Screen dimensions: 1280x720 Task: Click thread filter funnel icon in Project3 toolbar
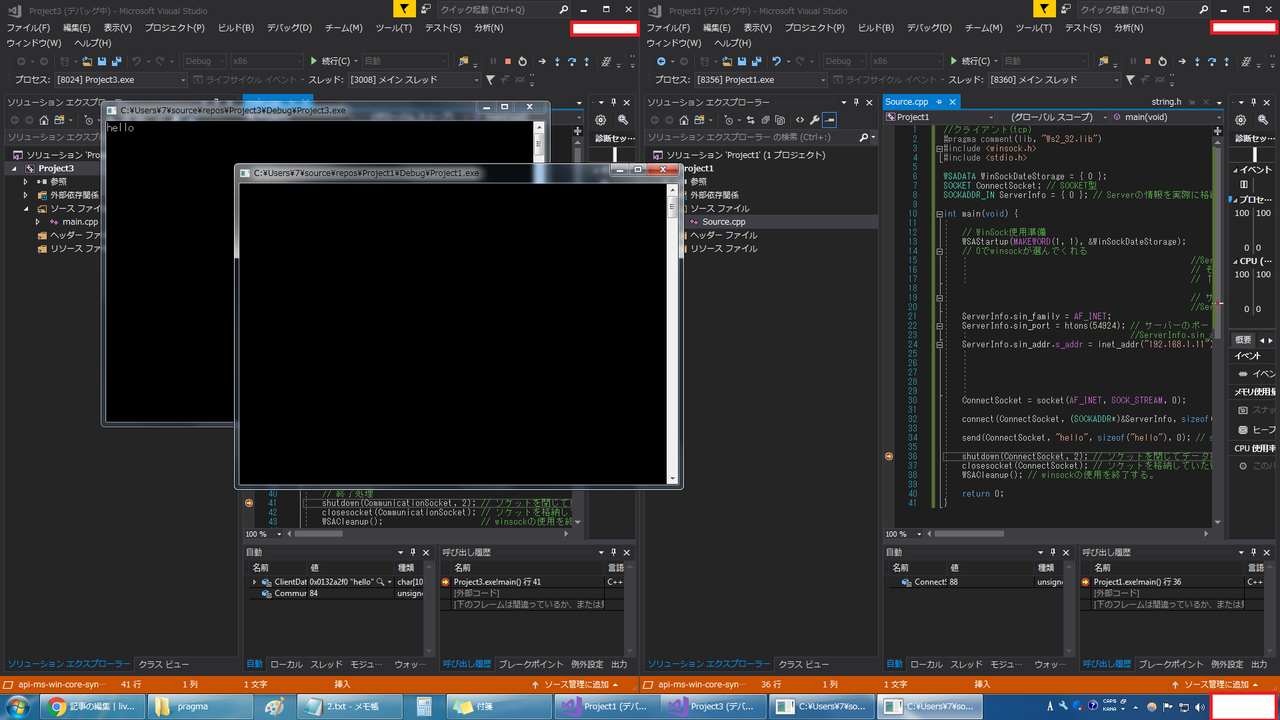(490, 80)
